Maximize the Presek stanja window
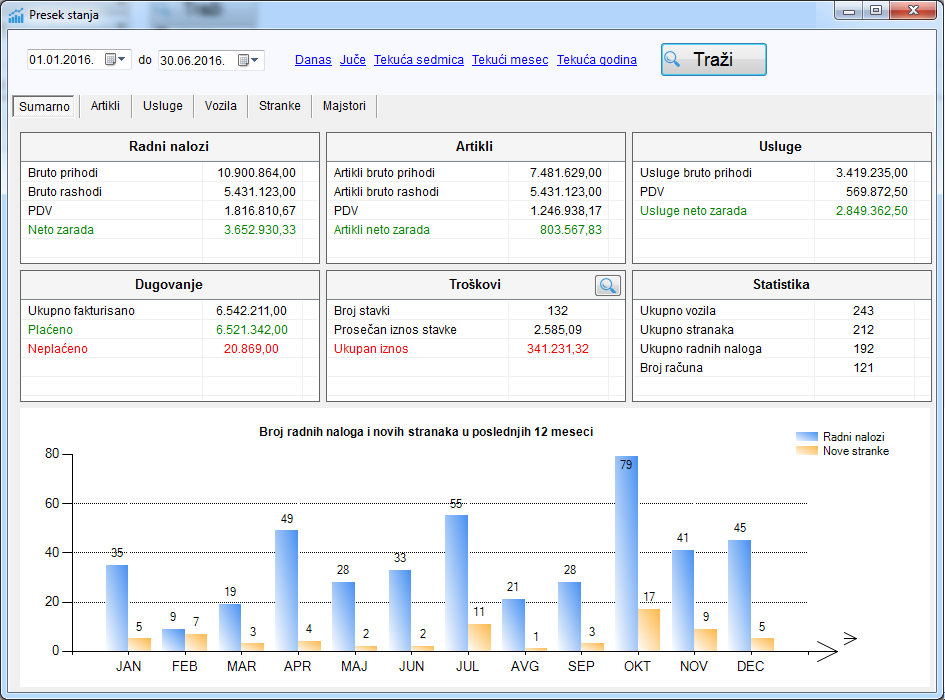Image resolution: width=945 pixels, height=700 pixels. click(876, 11)
